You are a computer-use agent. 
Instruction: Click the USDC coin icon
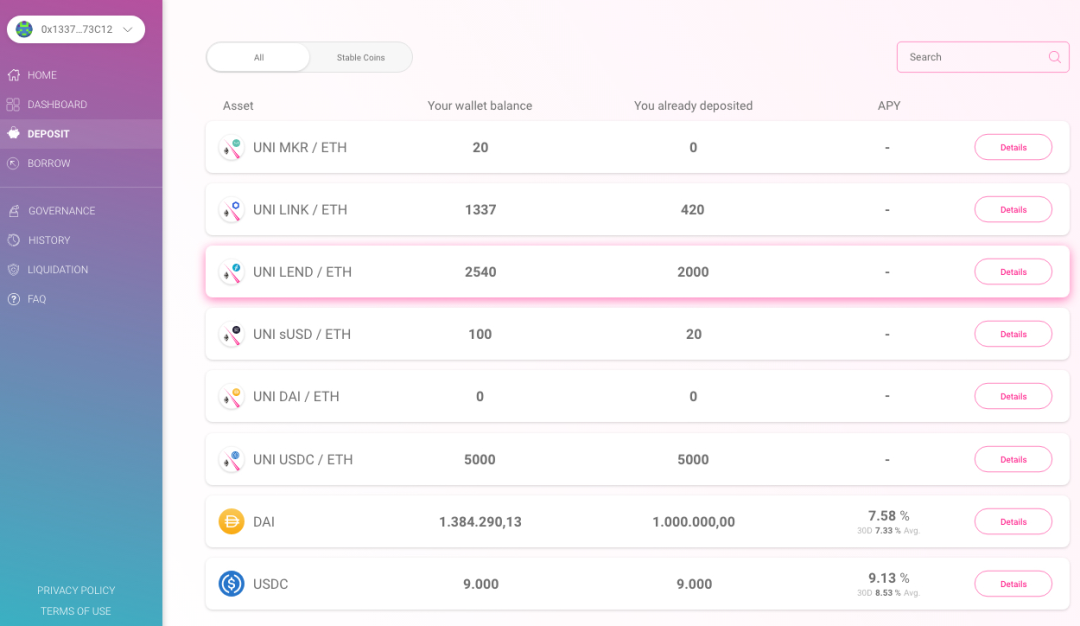coord(231,584)
